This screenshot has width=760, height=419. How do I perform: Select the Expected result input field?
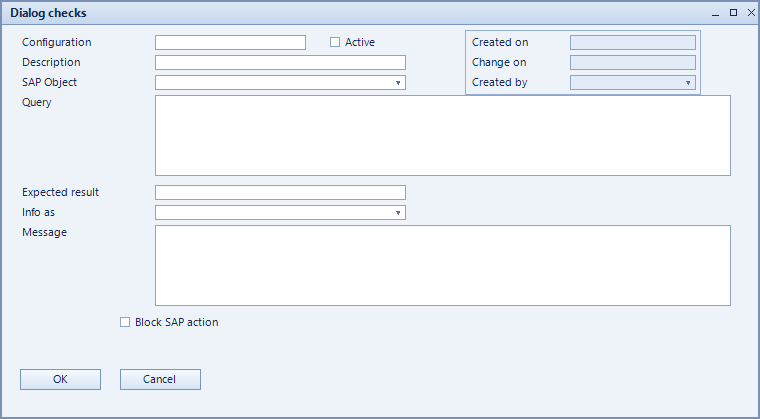point(280,193)
